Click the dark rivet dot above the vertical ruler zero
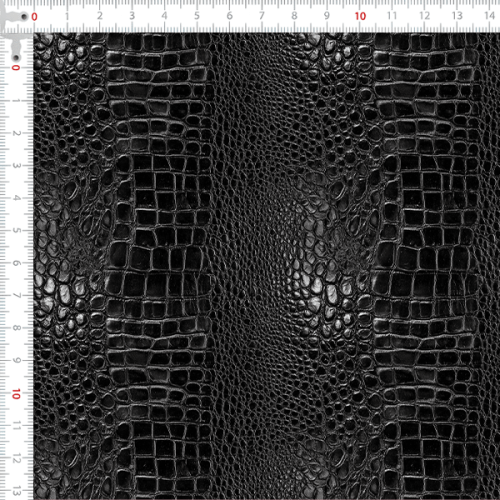The height and width of the screenshot is (500, 500). click(x=16, y=58)
